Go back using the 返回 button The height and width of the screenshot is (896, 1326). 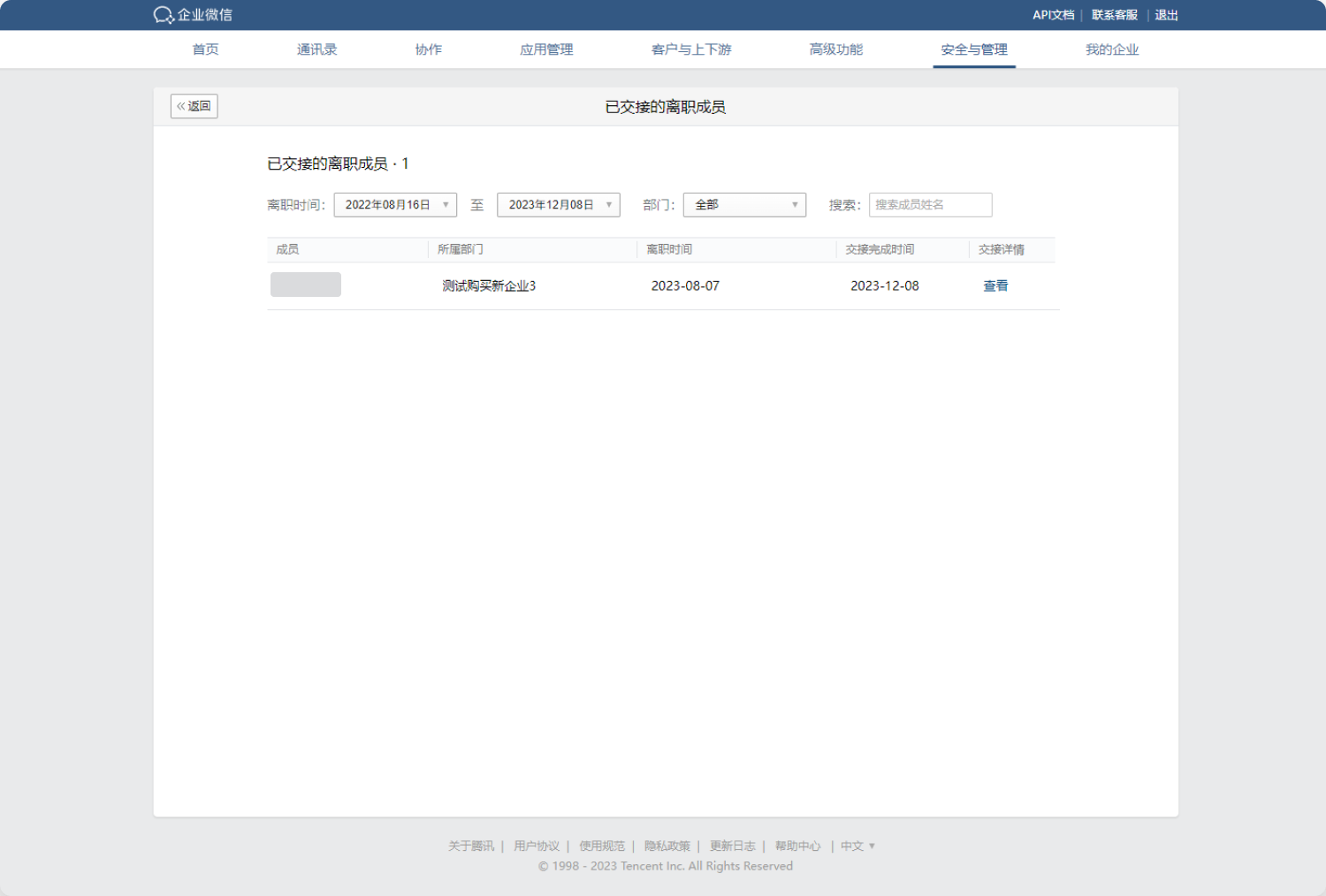tap(194, 106)
